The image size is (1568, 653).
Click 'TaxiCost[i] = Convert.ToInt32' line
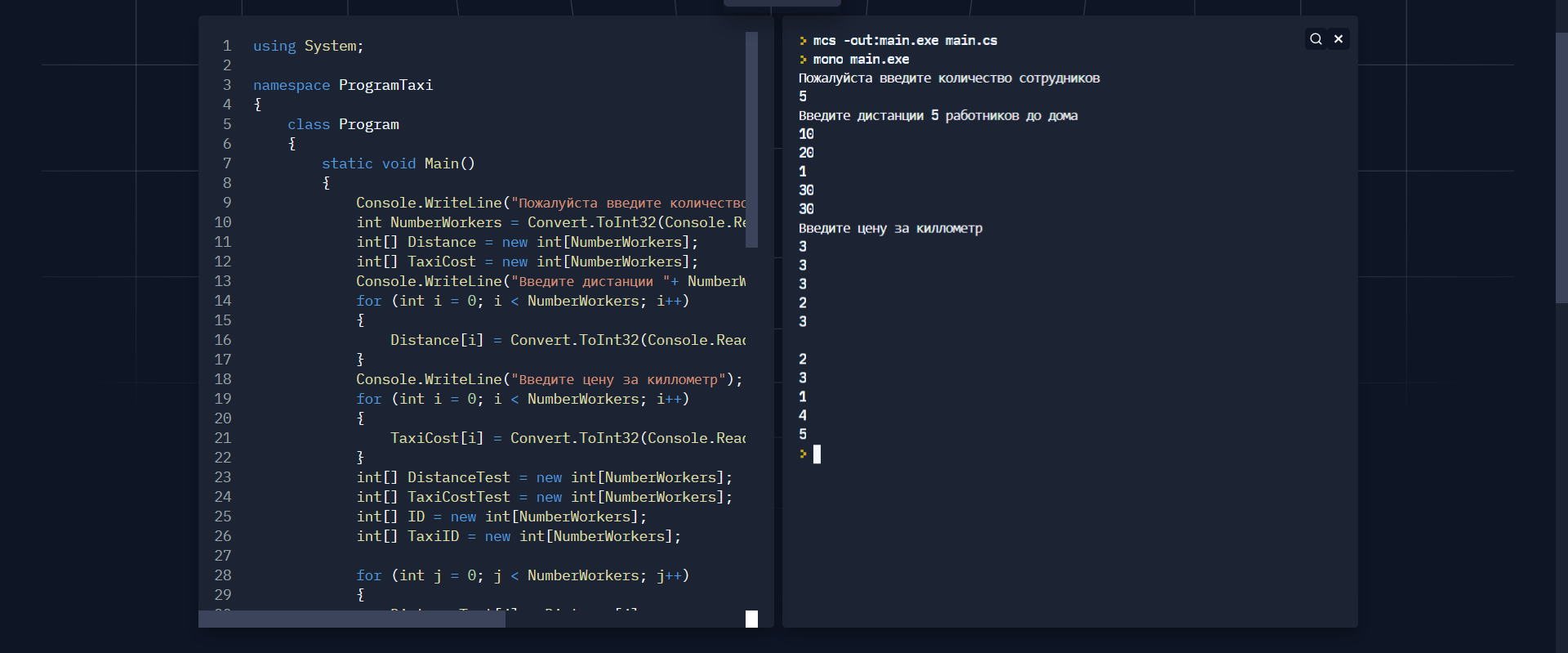click(568, 438)
